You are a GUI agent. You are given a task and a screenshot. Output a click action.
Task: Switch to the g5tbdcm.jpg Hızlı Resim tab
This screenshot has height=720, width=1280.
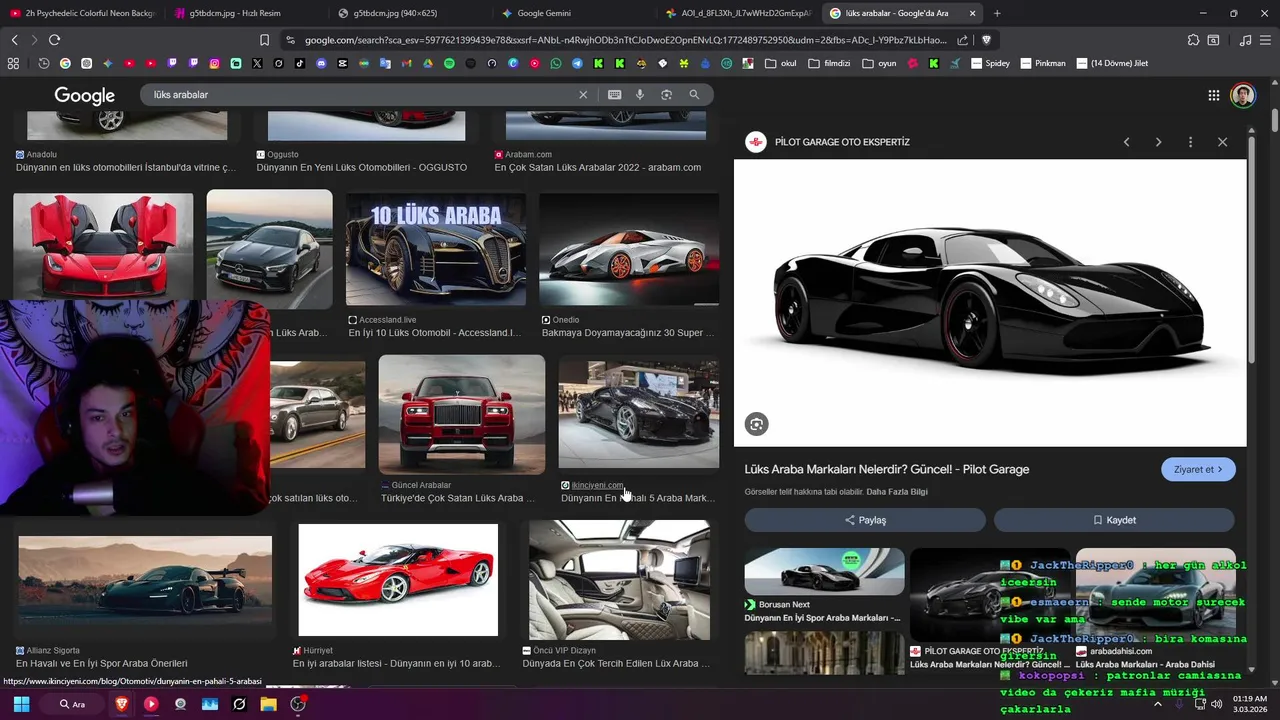click(x=245, y=13)
